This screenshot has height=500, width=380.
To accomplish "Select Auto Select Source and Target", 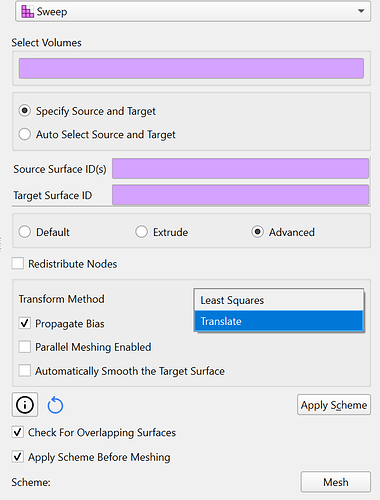I will pyautogui.click(x=25, y=134).
